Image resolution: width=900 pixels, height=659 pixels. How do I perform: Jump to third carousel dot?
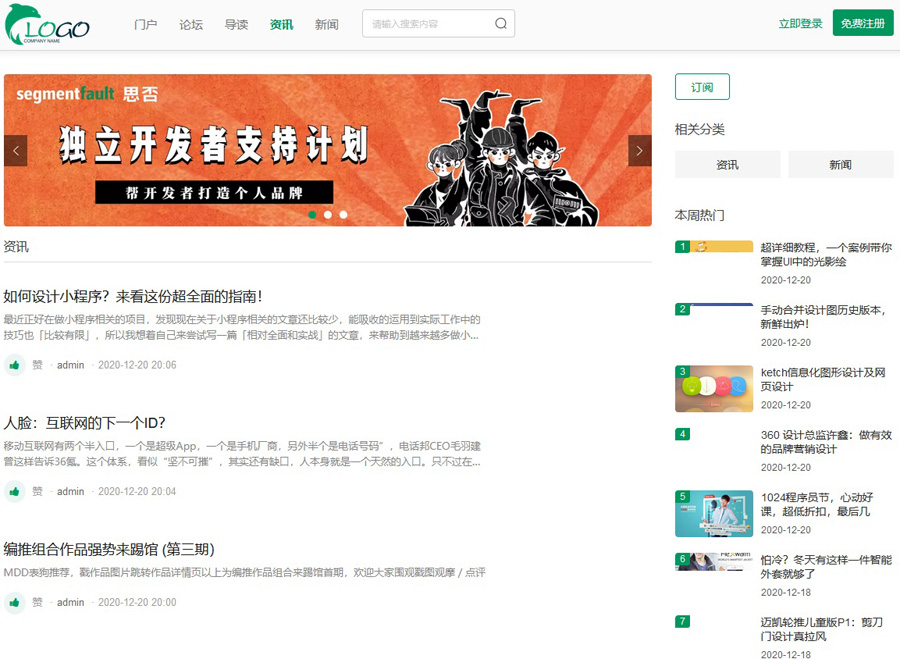pos(343,215)
